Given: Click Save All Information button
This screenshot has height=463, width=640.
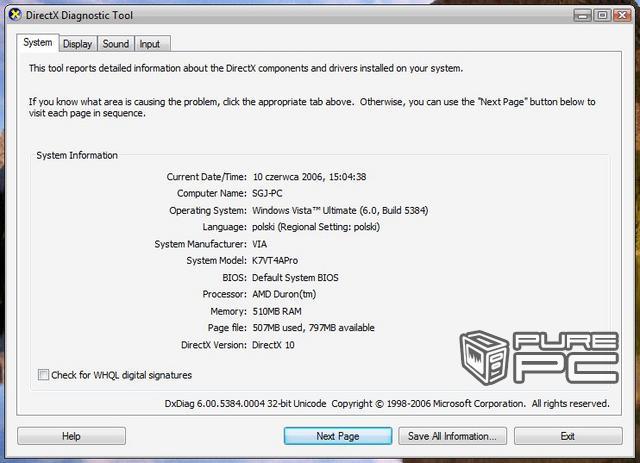Looking at the screenshot, I should [452, 436].
